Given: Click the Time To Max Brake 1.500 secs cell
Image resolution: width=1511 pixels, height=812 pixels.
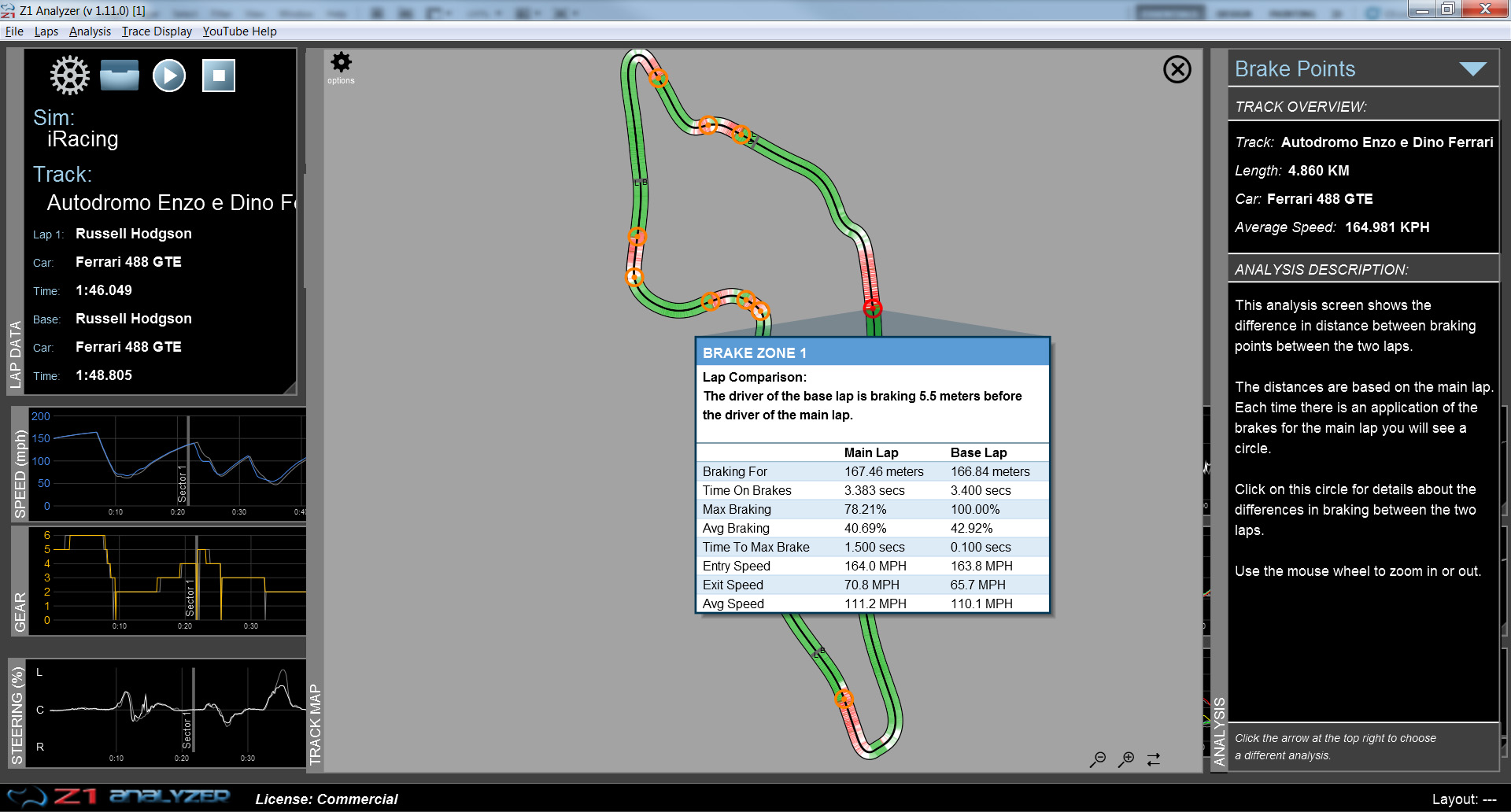Looking at the screenshot, I should [x=874, y=547].
